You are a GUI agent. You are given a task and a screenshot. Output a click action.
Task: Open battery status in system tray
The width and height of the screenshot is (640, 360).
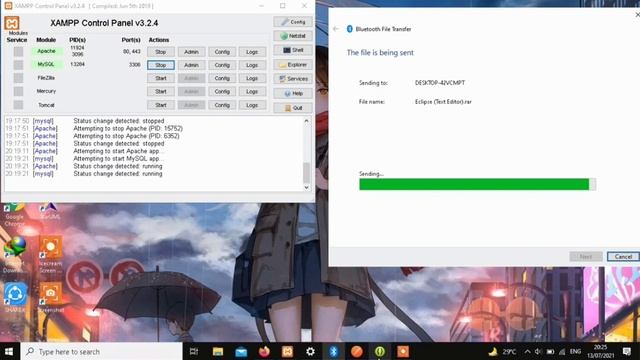pos(550,351)
